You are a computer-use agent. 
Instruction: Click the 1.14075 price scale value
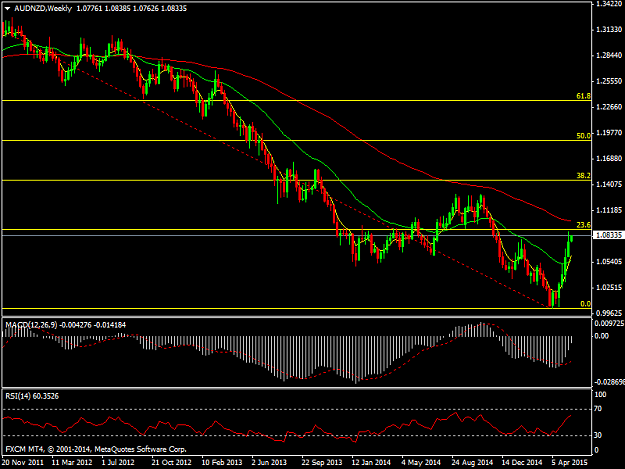pyautogui.click(x=609, y=184)
